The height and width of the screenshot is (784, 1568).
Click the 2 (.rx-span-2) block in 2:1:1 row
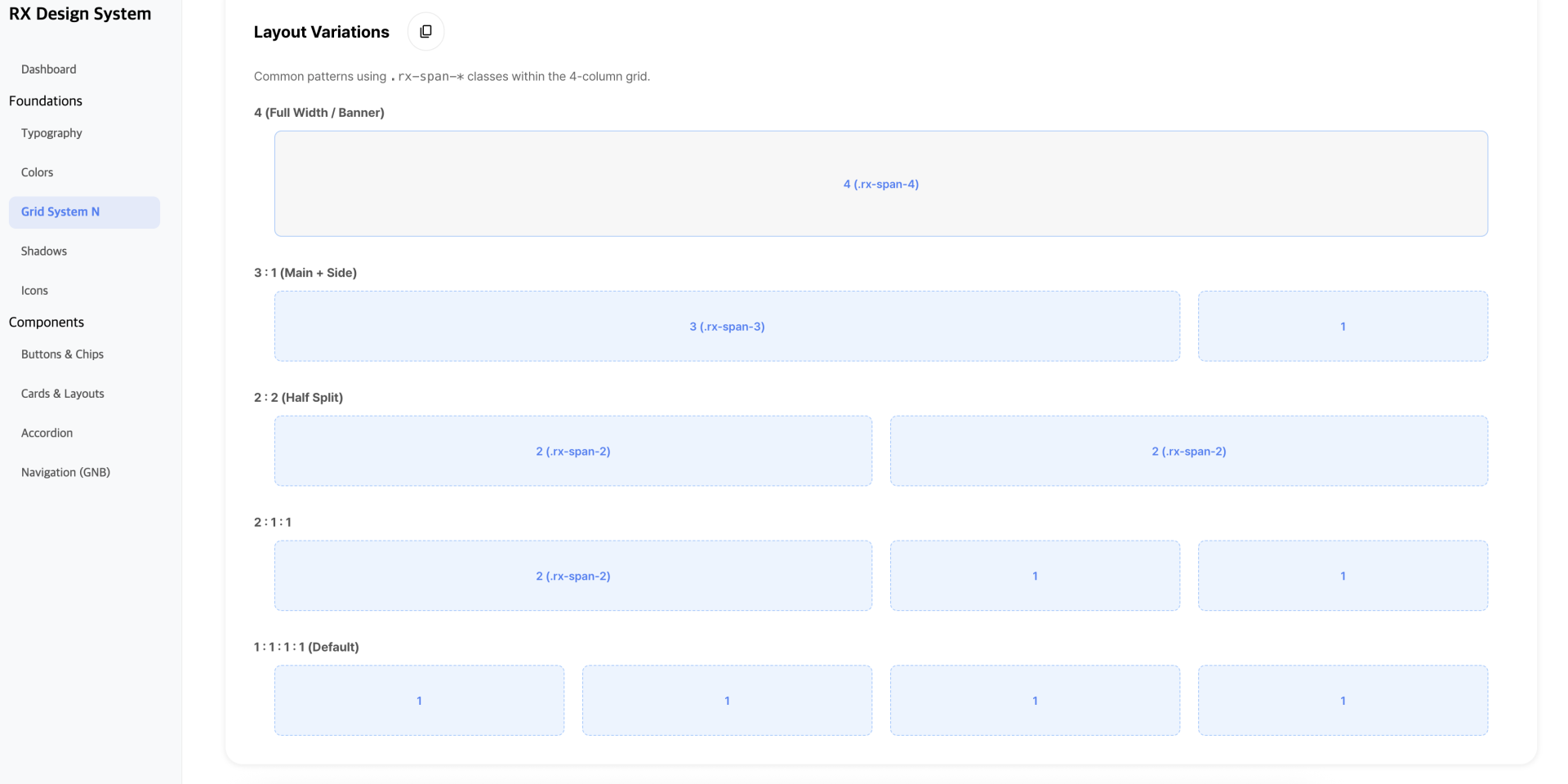pos(572,576)
